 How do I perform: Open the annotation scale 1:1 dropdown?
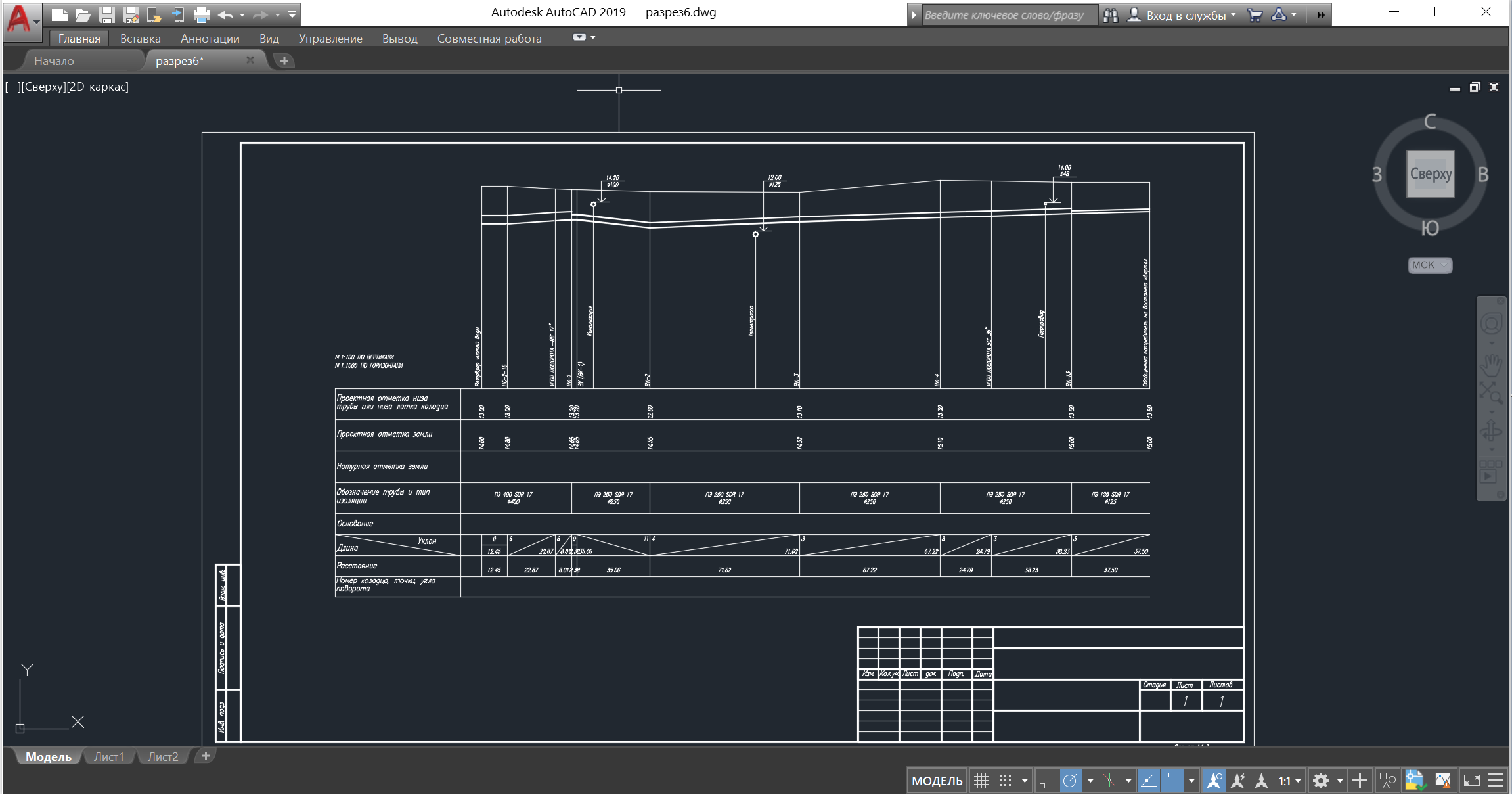tap(1290, 781)
